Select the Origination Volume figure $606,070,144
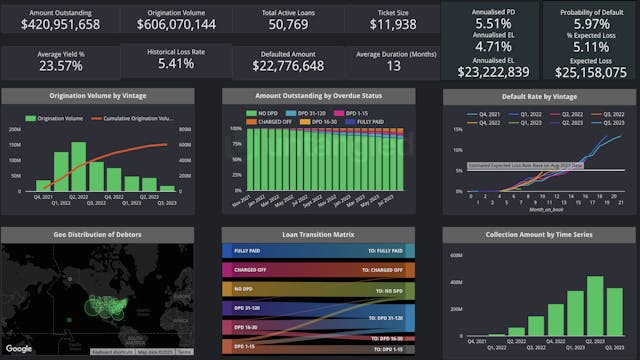The height and width of the screenshot is (360, 640). (176, 24)
